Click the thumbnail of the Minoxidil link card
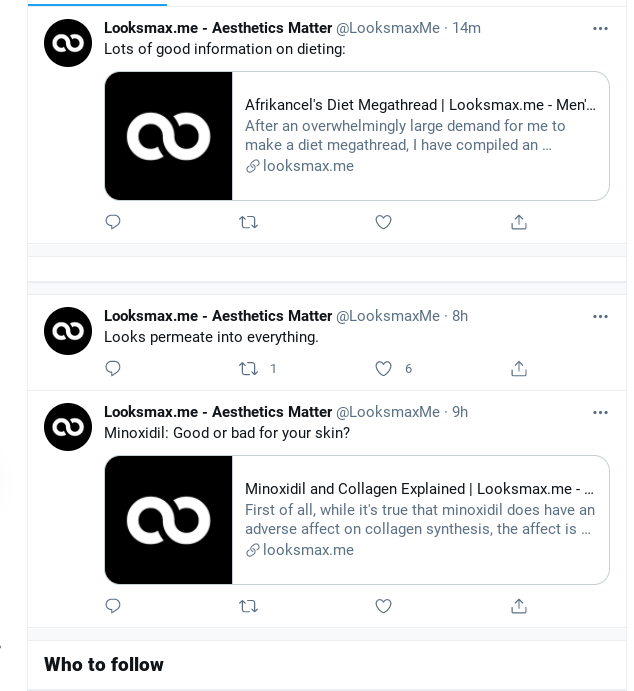Viewport: 634px width, 691px height. [169, 520]
